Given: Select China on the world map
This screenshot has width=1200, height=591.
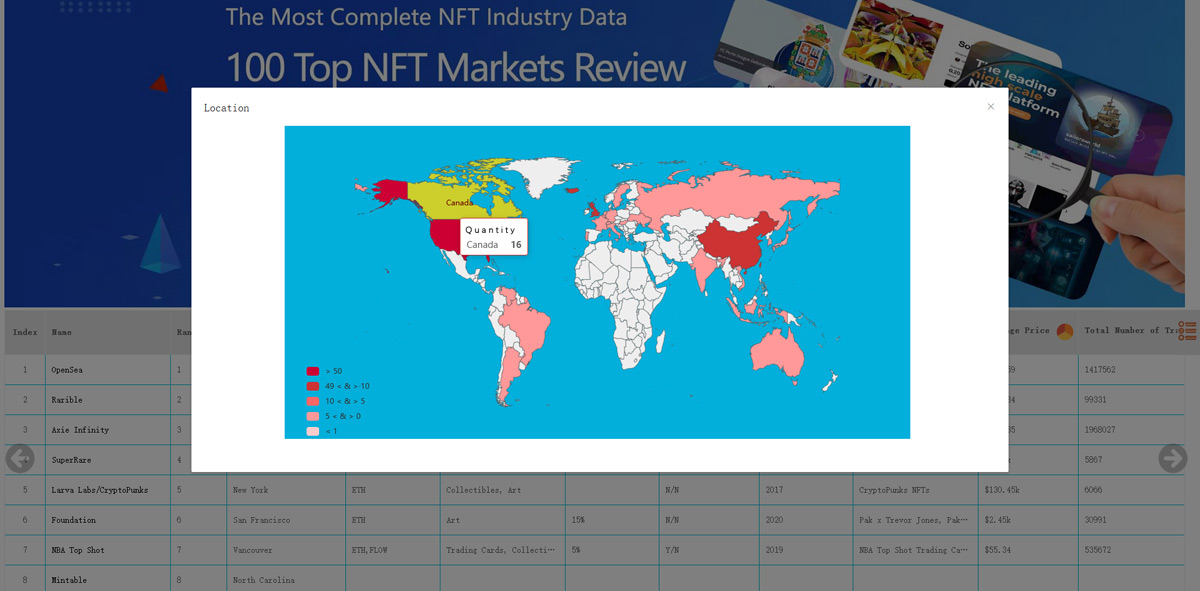Looking at the screenshot, I should [735, 245].
